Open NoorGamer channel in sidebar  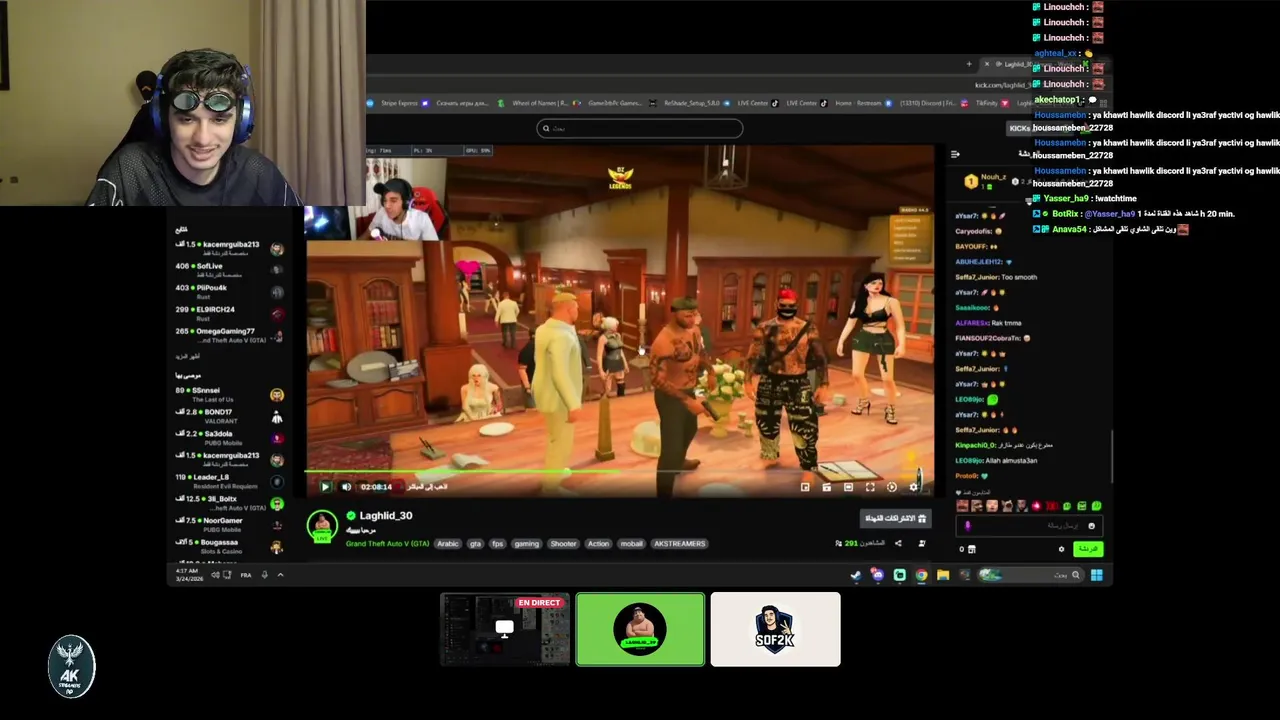[x=230, y=525]
